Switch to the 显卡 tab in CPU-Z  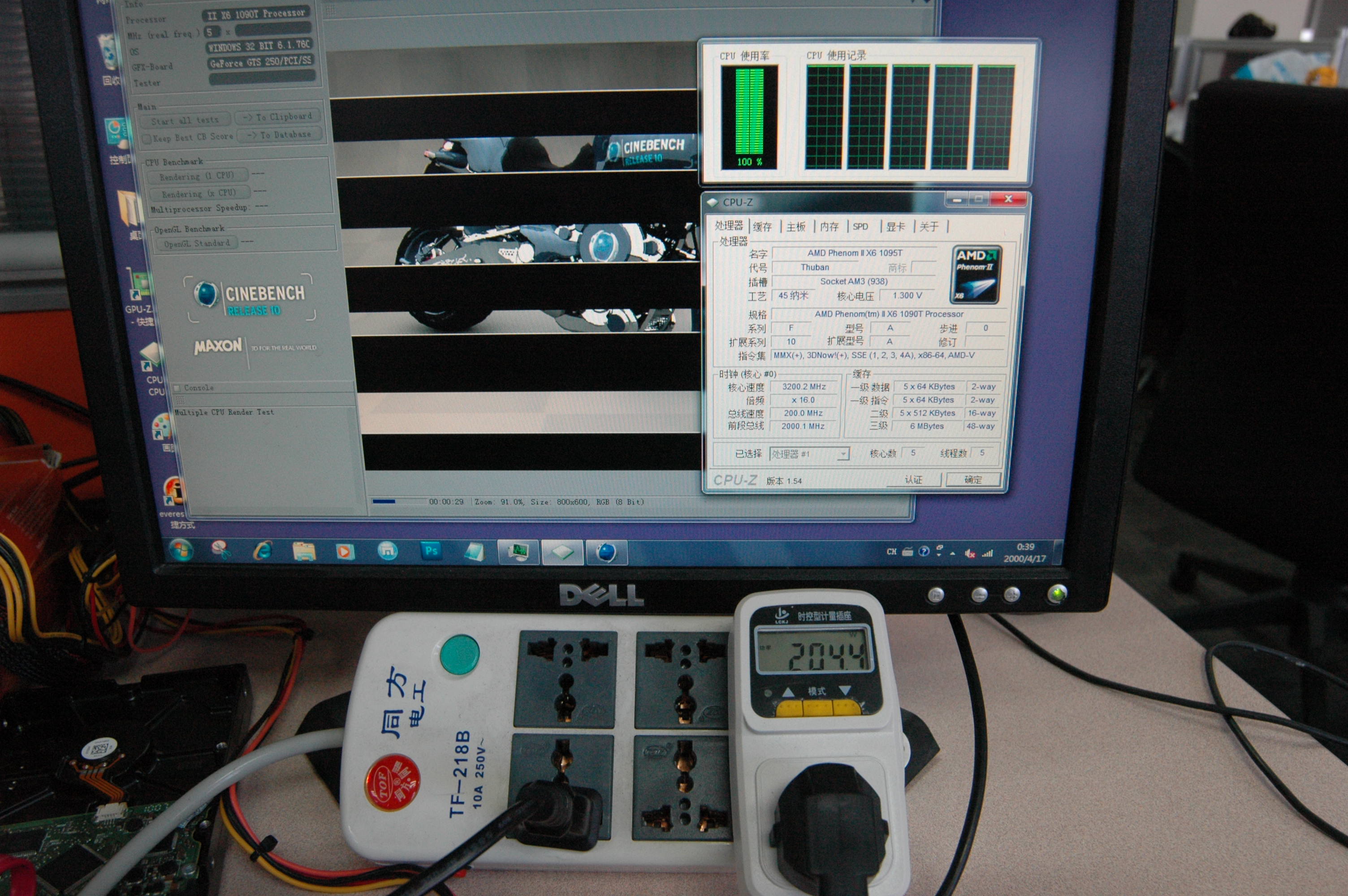895,227
